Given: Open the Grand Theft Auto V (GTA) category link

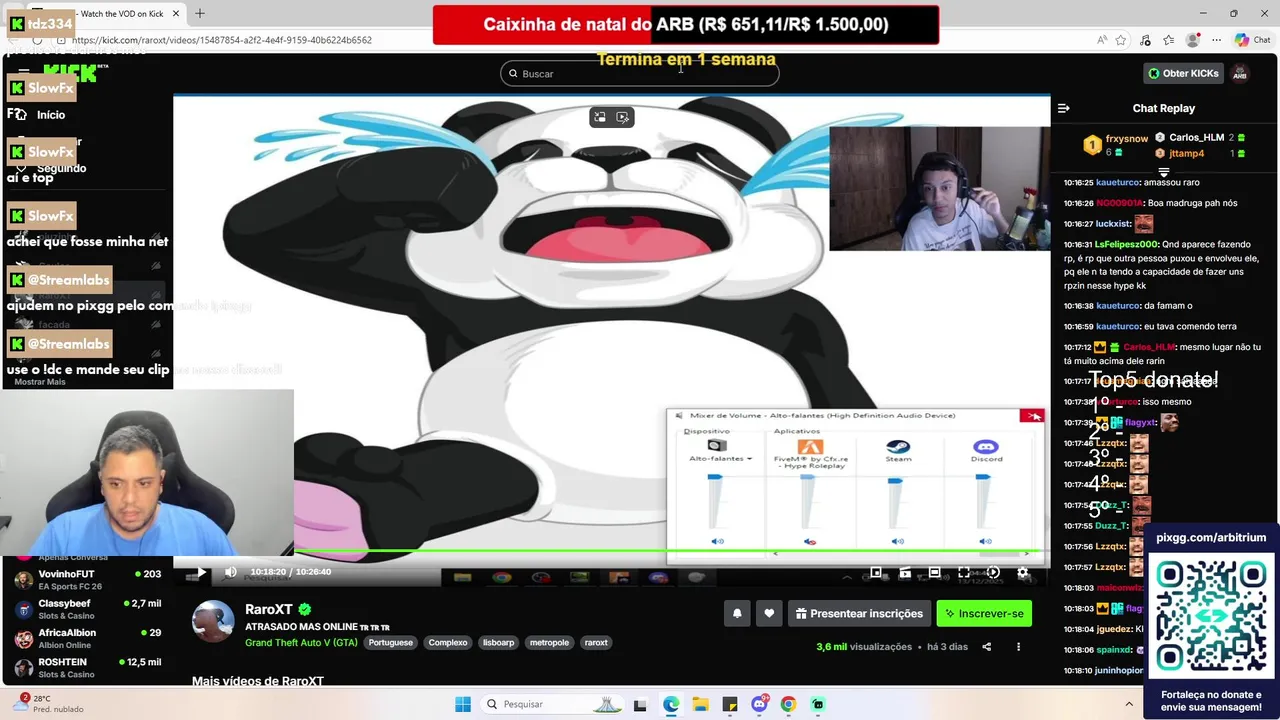Looking at the screenshot, I should [301, 642].
